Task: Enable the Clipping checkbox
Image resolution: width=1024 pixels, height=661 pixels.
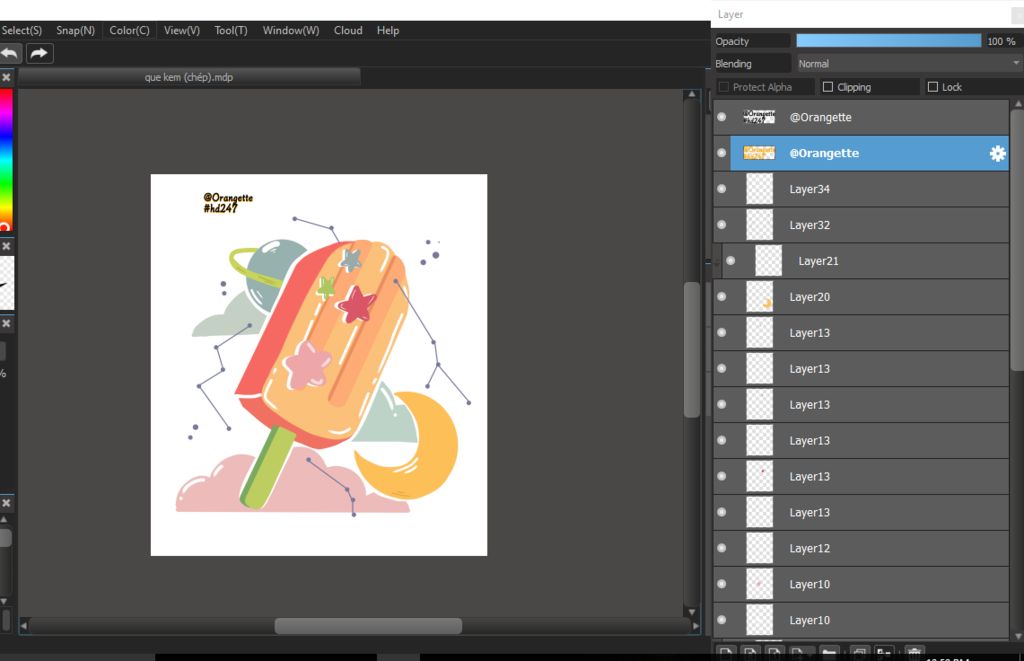Action: click(x=827, y=87)
